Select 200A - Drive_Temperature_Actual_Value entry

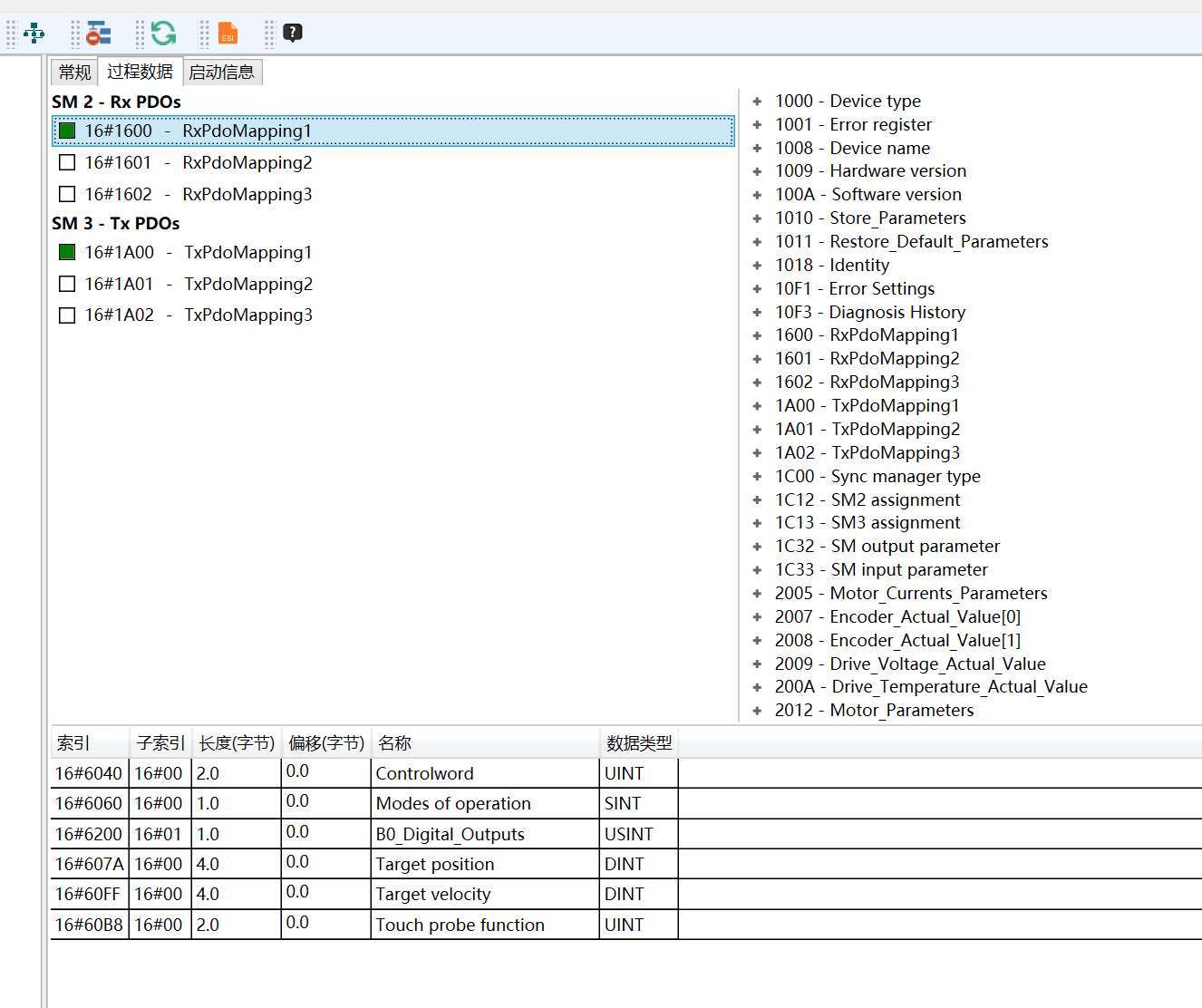coord(931,686)
